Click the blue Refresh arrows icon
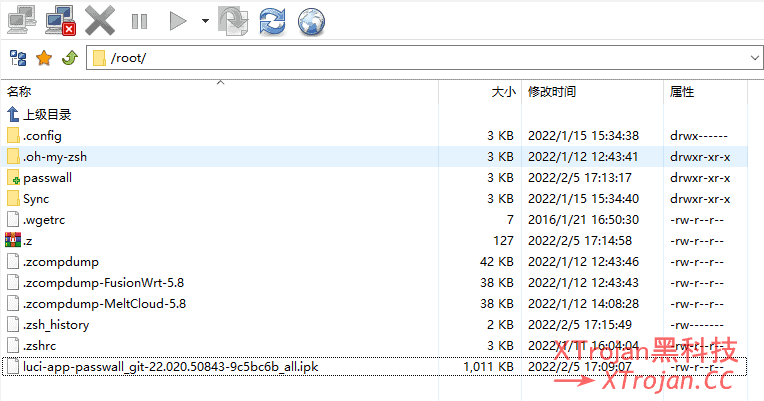This screenshot has width=764, height=401. [272, 19]
